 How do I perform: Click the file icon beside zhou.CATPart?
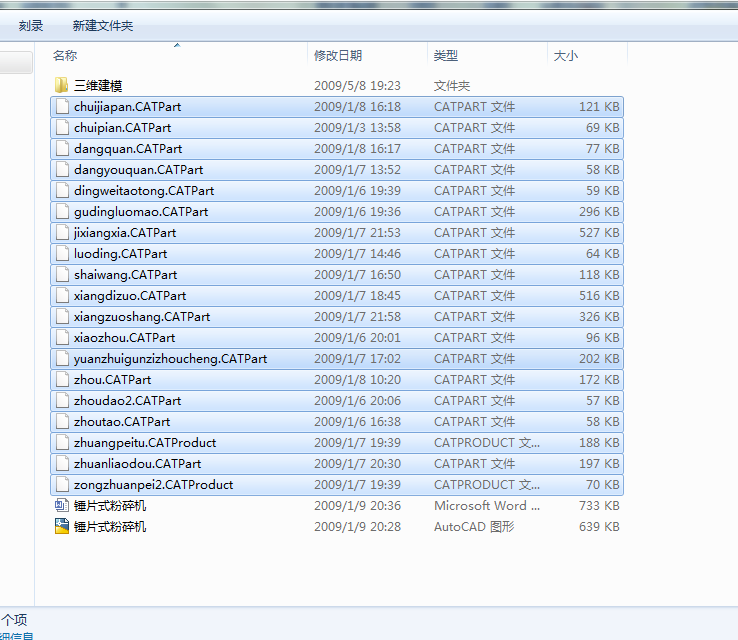click(62, 379)
